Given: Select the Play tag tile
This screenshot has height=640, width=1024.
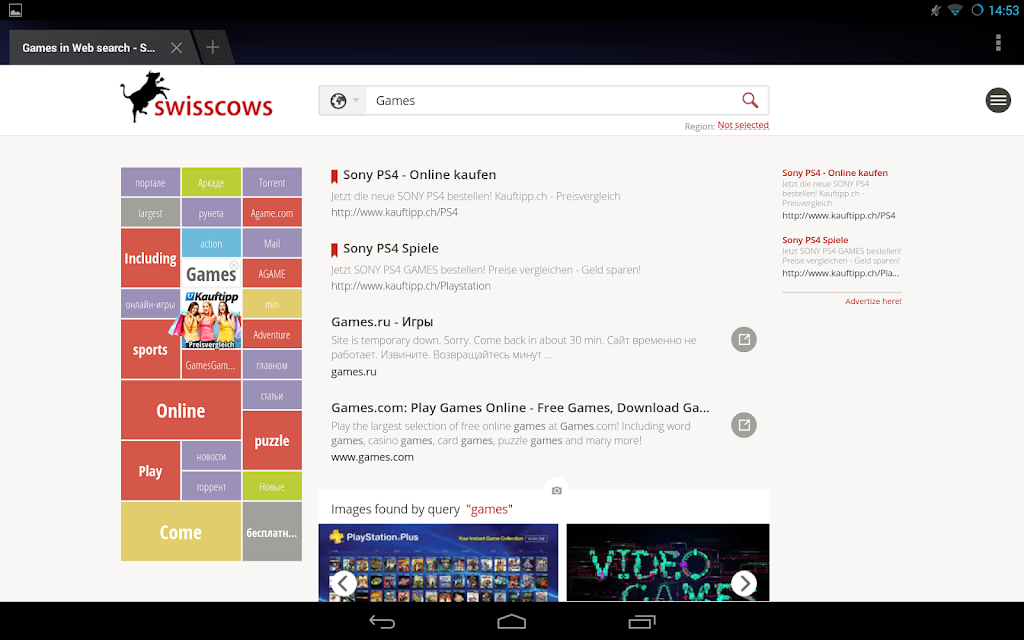Looking at the screenshot, I should (150, 471).
